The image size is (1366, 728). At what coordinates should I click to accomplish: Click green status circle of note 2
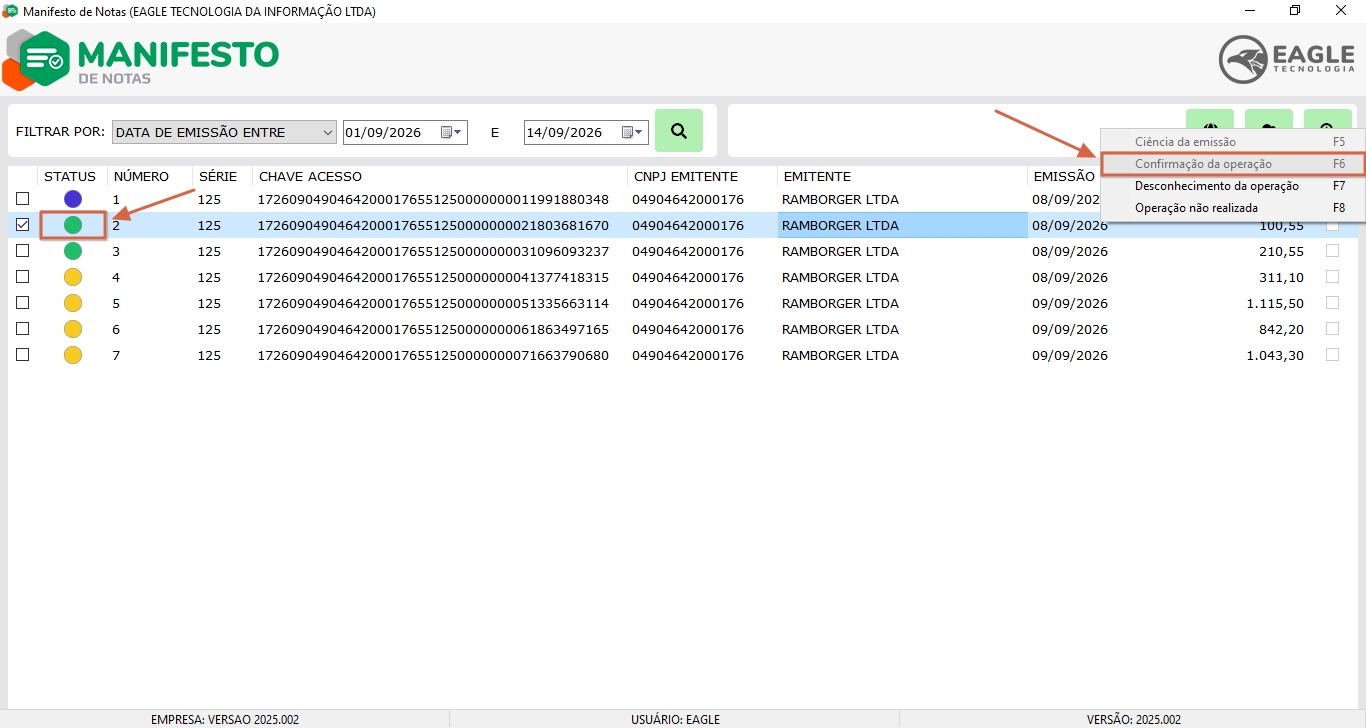(x=73, y=225)
